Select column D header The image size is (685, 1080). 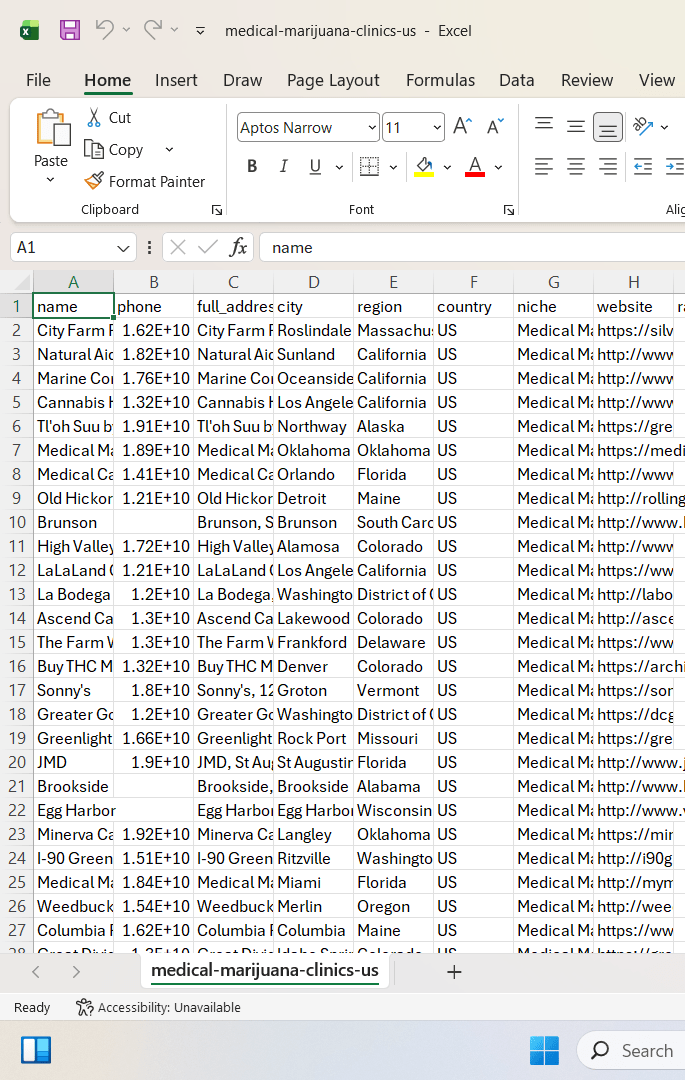click(313, 282)
